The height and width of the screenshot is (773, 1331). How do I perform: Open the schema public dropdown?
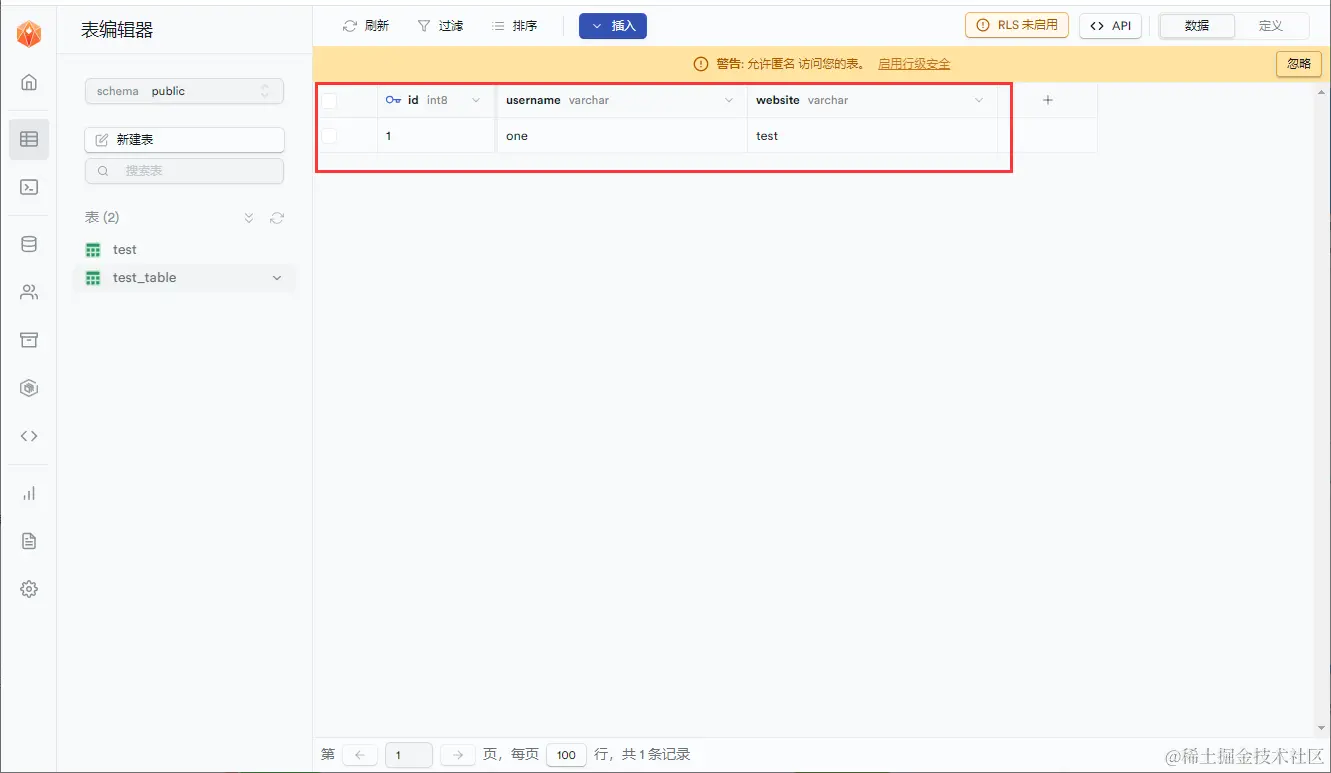pos(184,91)
